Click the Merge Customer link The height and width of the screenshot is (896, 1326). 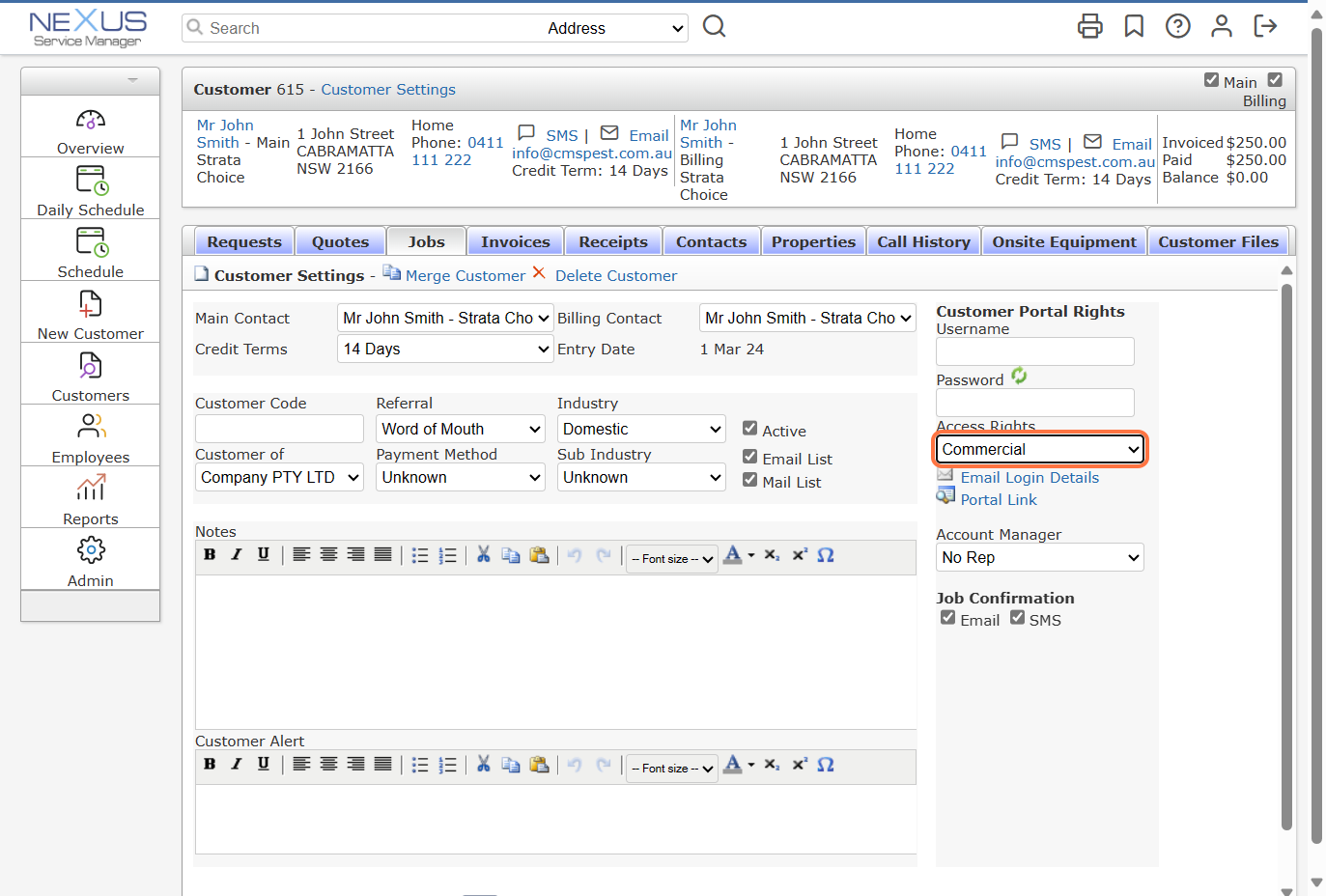point(466,275)
